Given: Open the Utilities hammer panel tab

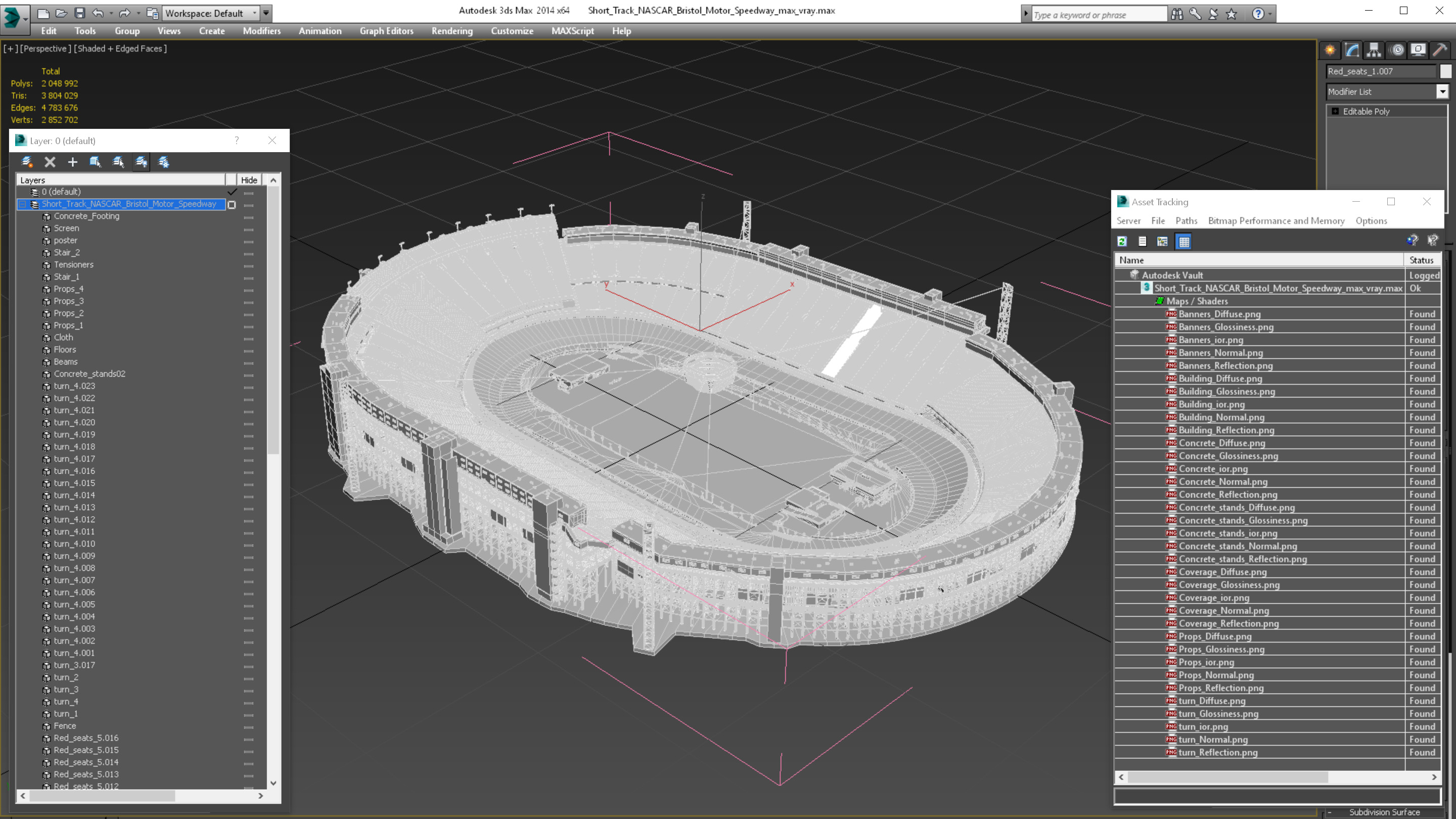Looking at the screenshot, I should tap(1440, 51).
